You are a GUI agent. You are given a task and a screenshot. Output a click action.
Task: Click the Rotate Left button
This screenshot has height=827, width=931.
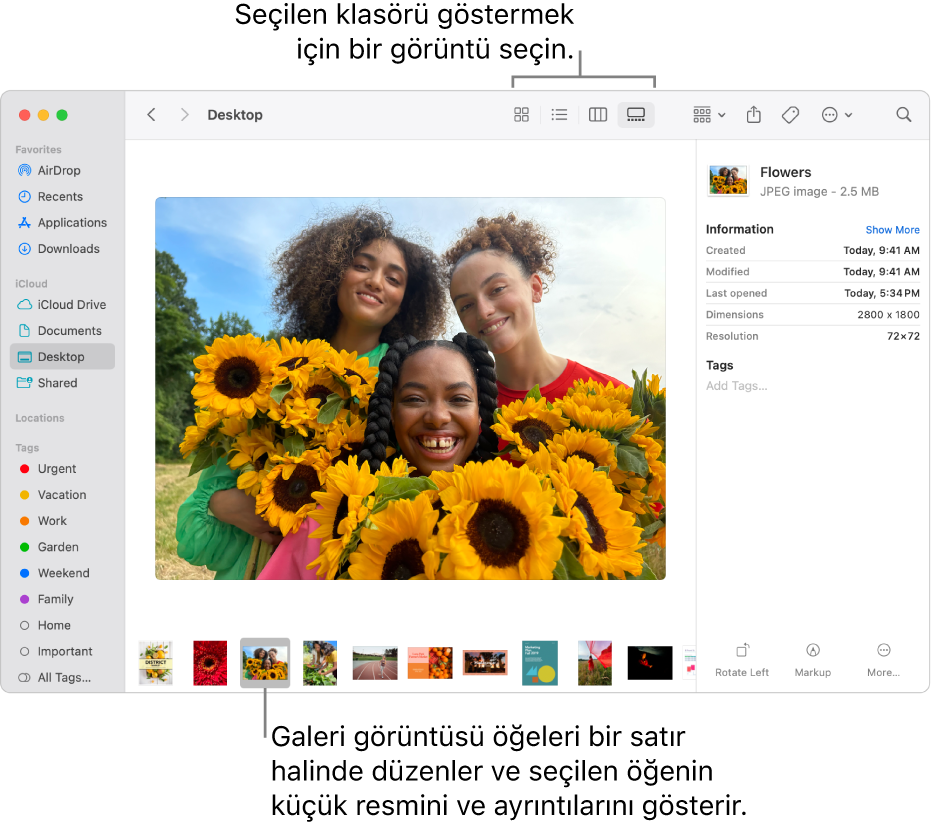click(x=742, y=660)
